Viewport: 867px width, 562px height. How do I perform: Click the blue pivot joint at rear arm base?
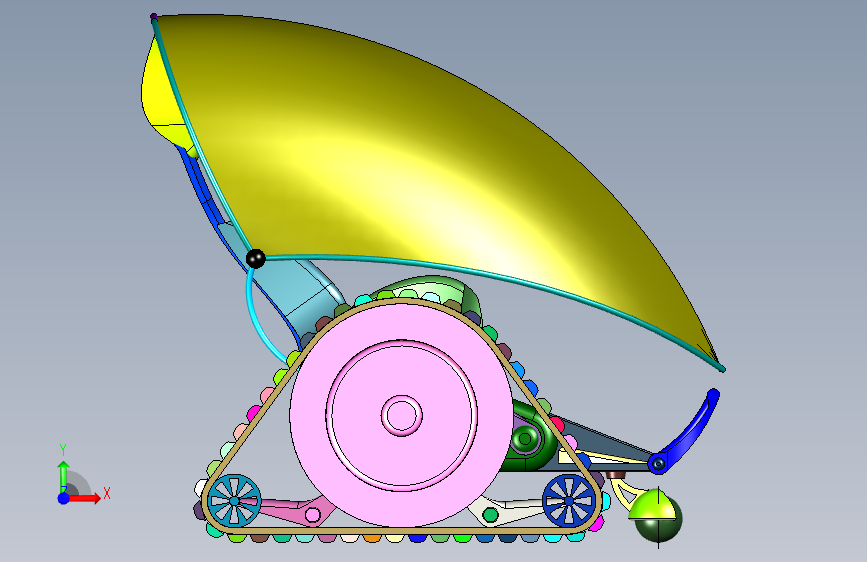(x=657, y=464)
